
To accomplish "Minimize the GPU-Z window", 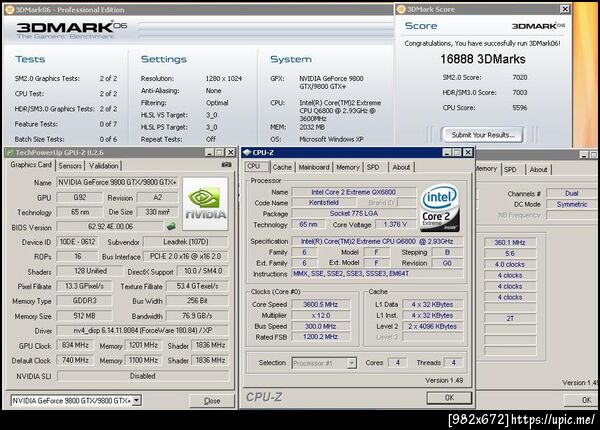I will [209, 153].
